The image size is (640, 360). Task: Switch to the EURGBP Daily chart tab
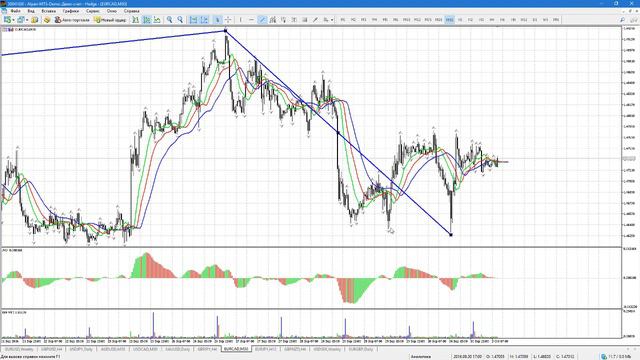(x=361, y=349)
